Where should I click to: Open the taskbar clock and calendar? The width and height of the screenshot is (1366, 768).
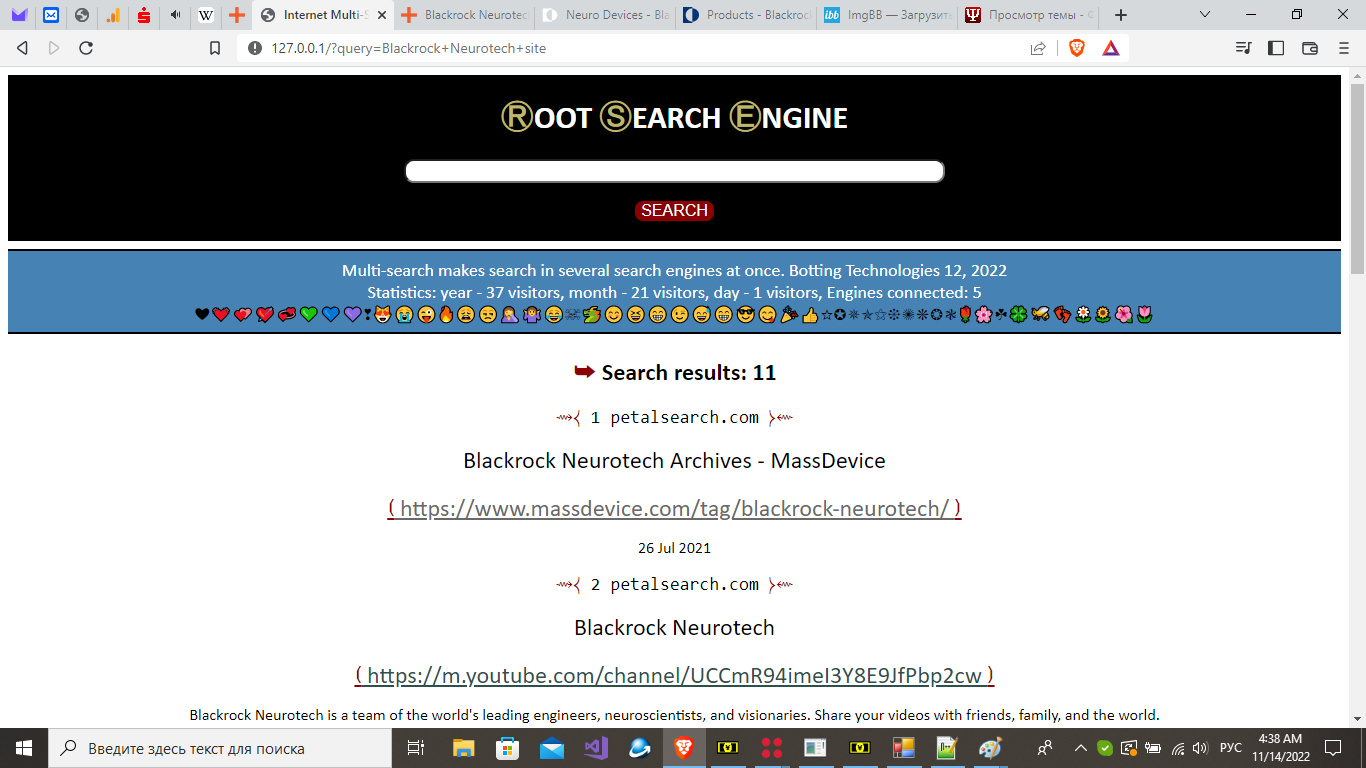(1281, 748)
